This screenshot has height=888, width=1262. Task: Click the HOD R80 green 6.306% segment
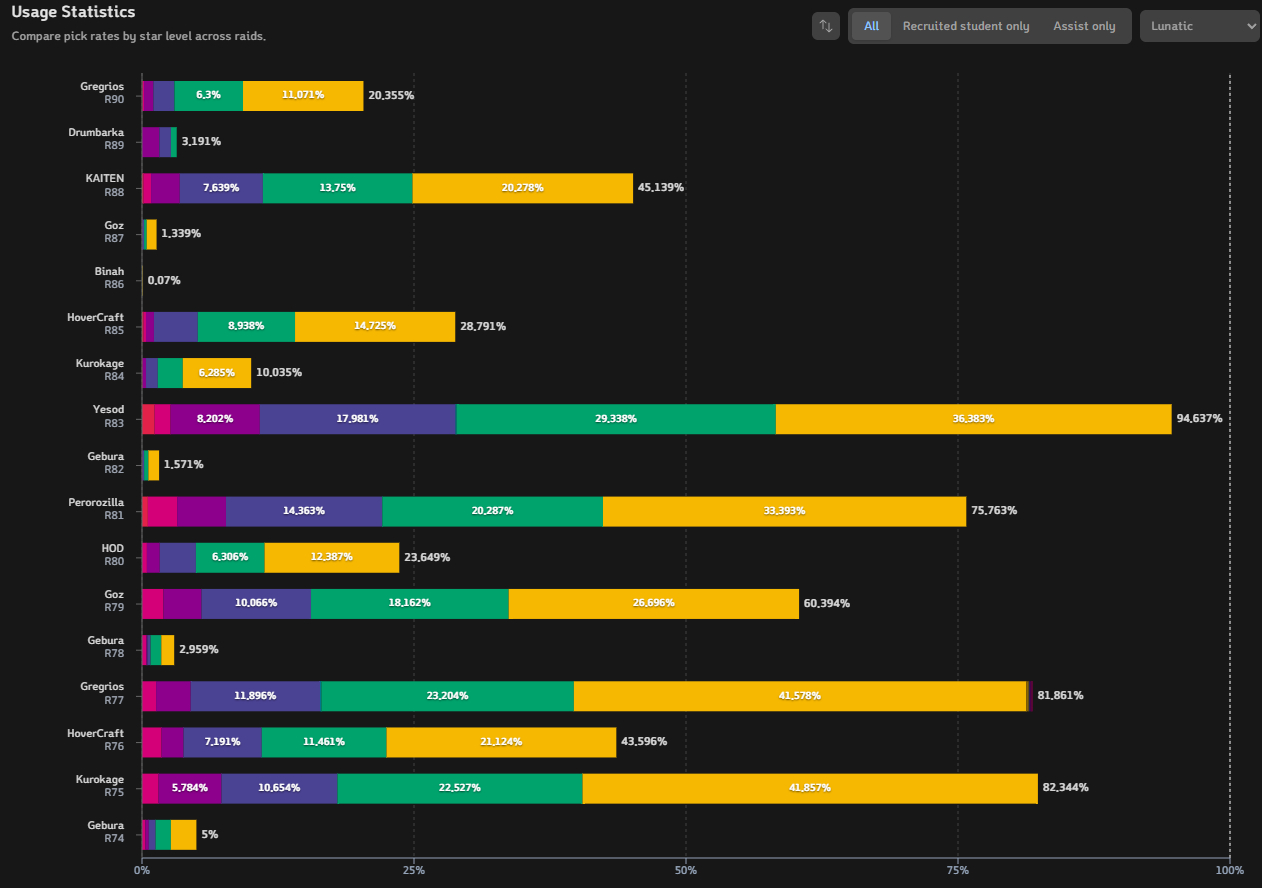pyautogui.click(x=230, y=557)
